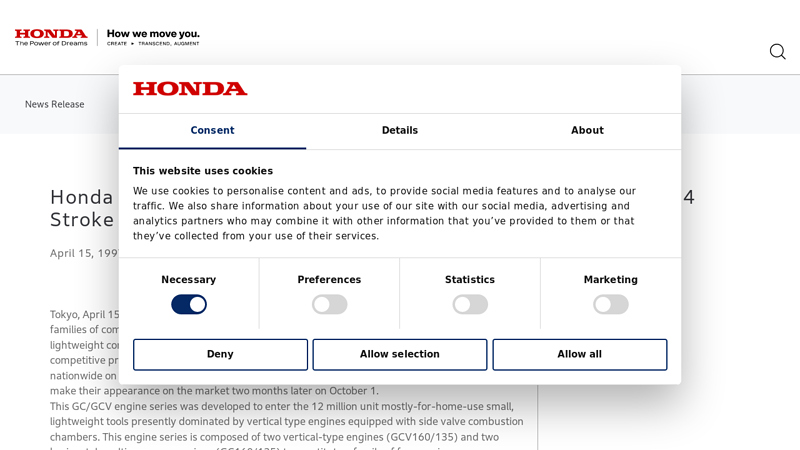The height and width of the screenshot is (450, 800).
Task: Toggle the Necessary cookies switch
Action: (189, 304)
